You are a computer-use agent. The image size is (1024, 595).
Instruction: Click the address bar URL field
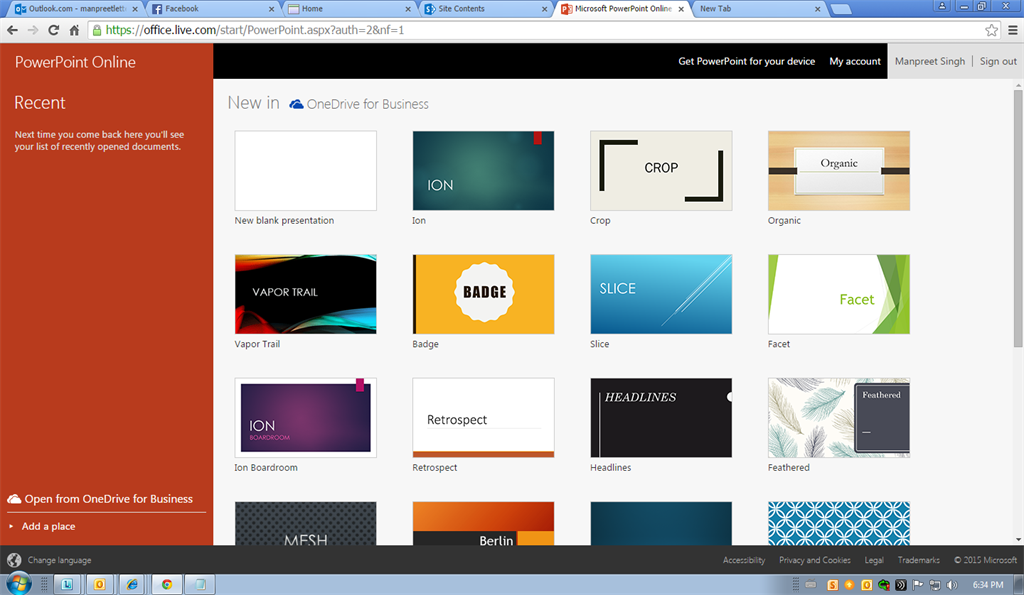[x=536, y=30]
